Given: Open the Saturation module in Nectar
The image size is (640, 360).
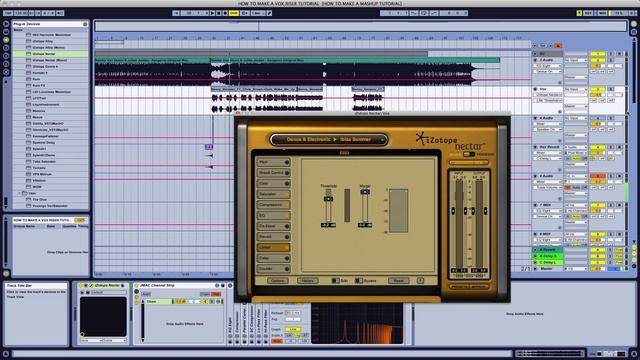Looking at the screenshot, I should pyautogui.click(x=273, y=194).
